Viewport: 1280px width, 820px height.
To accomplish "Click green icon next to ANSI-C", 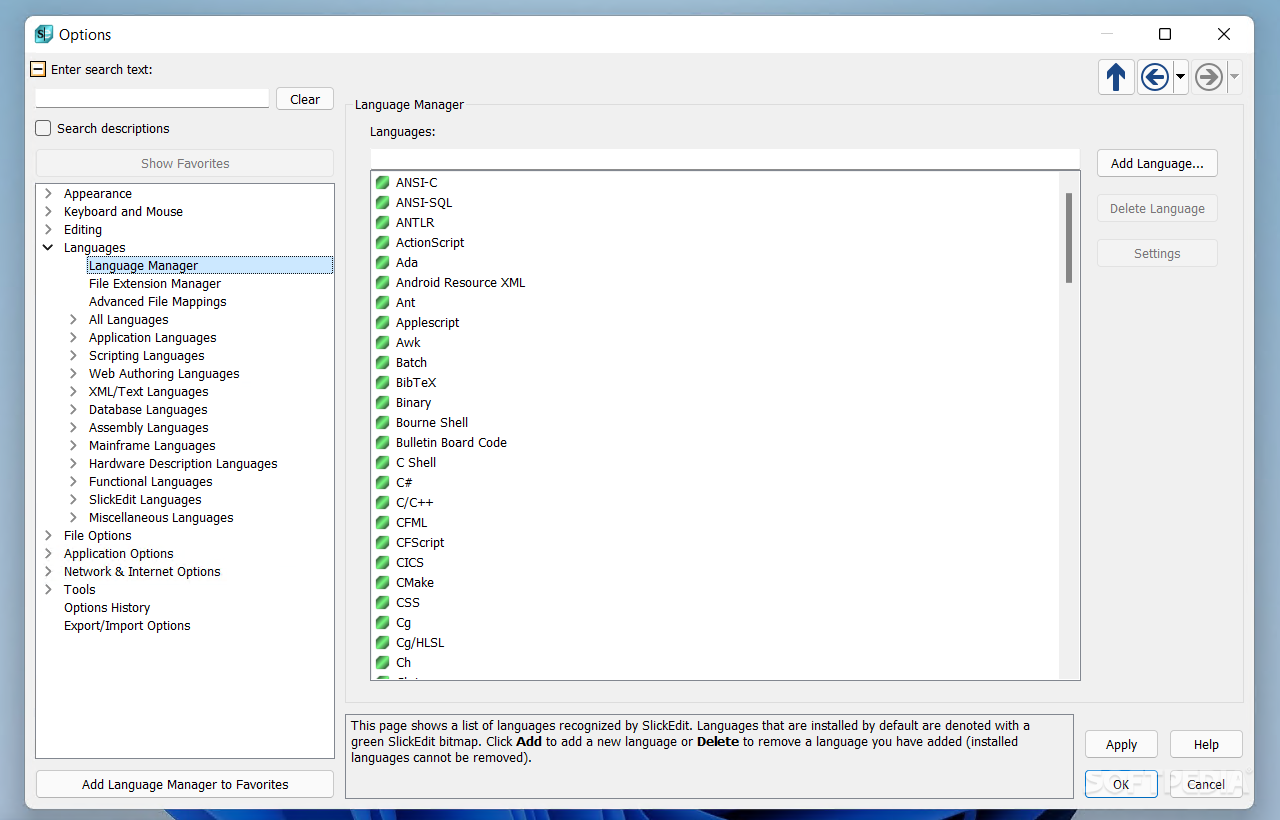I will point(382,183).
